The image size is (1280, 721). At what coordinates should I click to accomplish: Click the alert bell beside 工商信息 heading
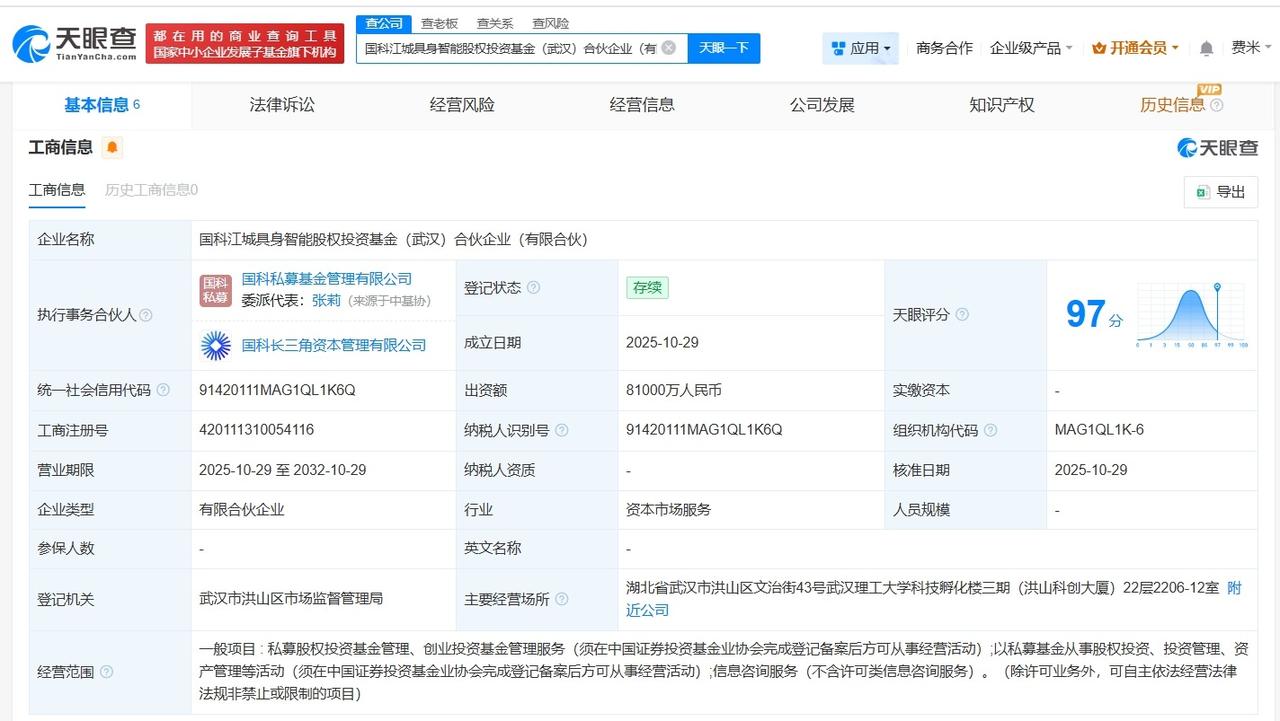(110, 147)
